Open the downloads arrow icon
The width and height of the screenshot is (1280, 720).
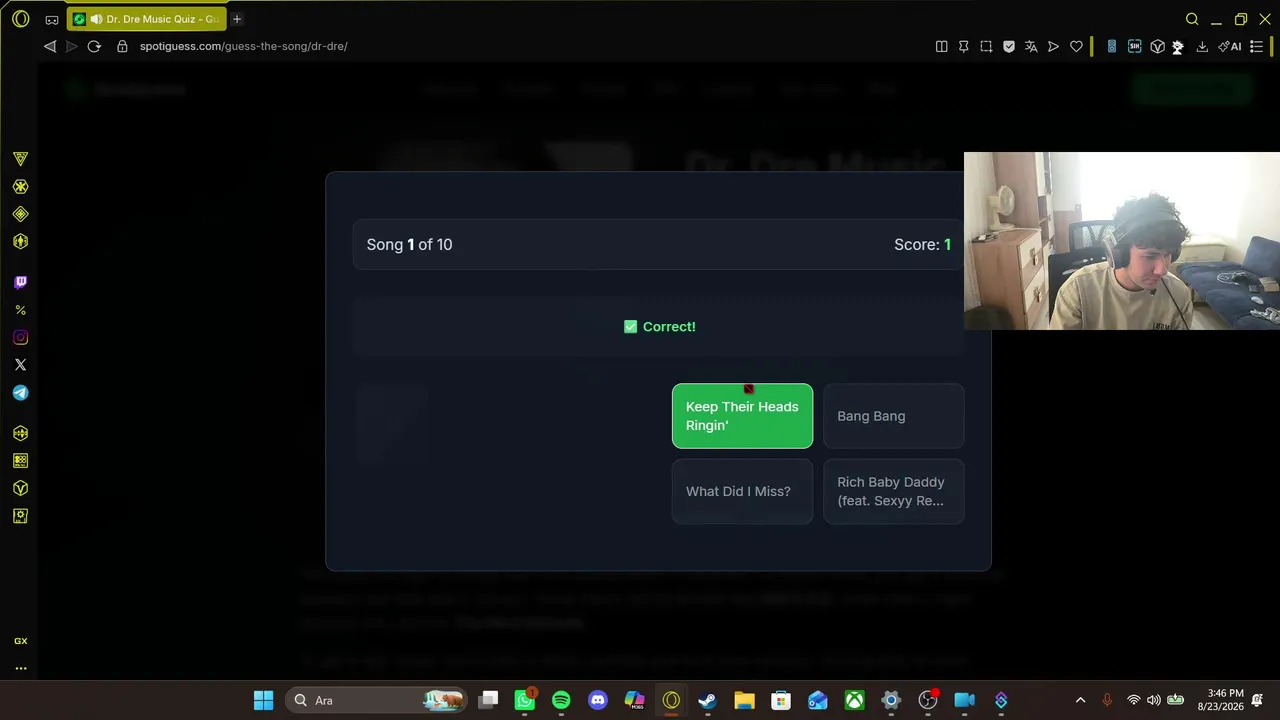click(1202, 46)
